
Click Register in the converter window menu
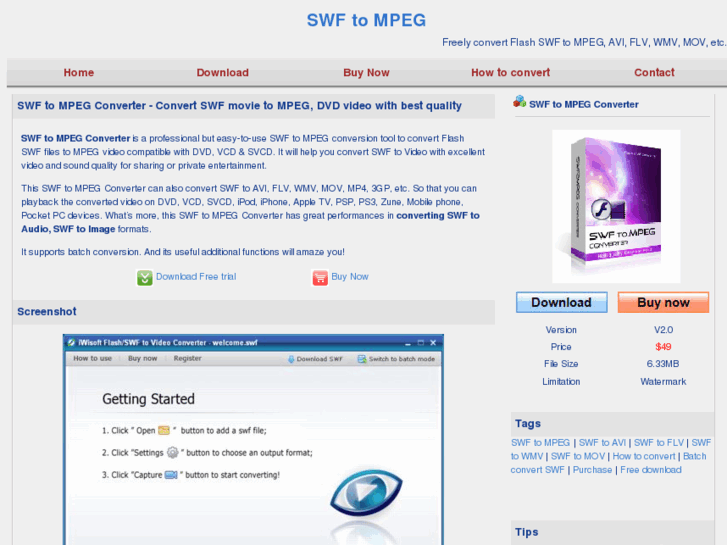(188, 358)
